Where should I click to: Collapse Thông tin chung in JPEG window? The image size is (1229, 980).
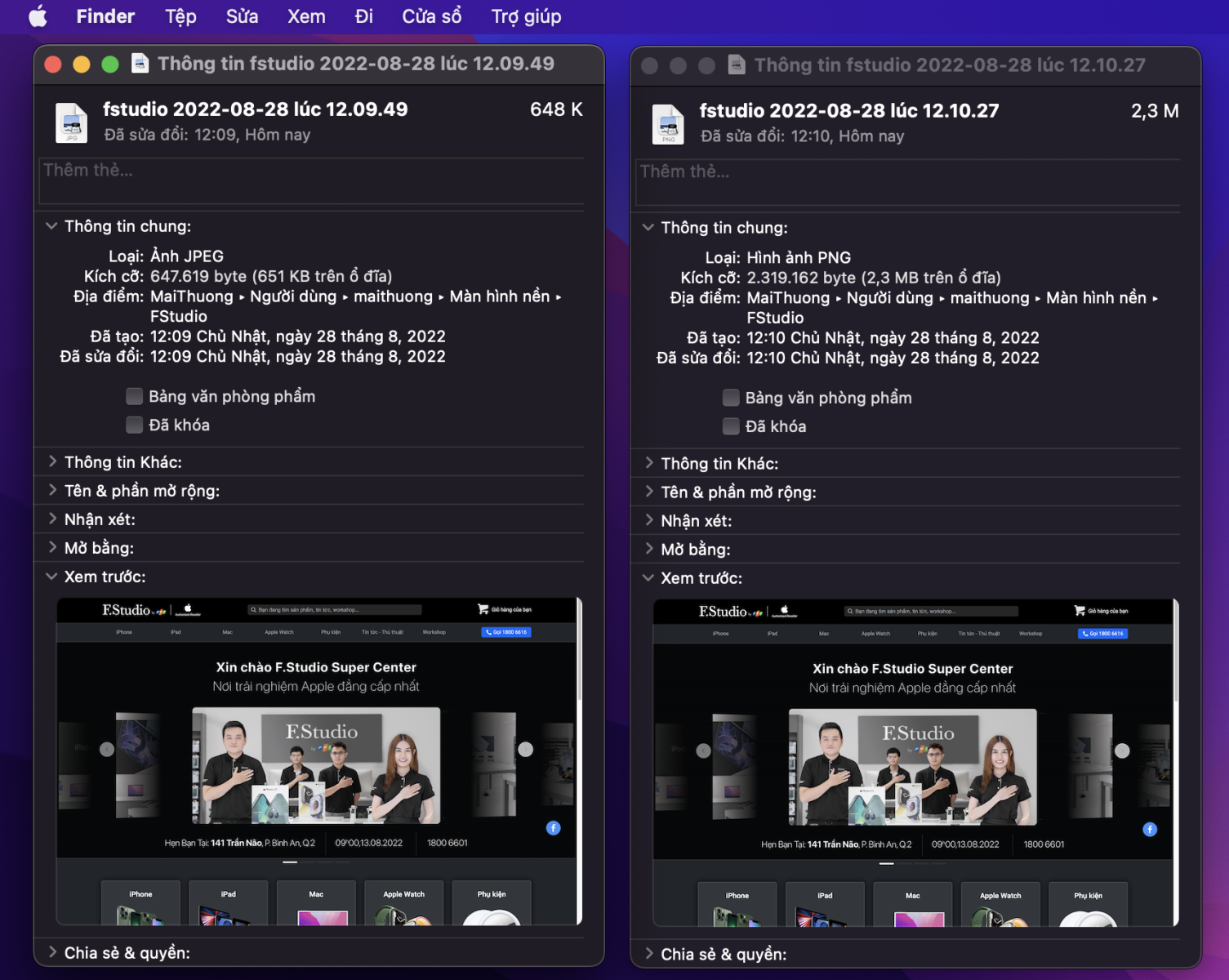[x=51, y=226]
